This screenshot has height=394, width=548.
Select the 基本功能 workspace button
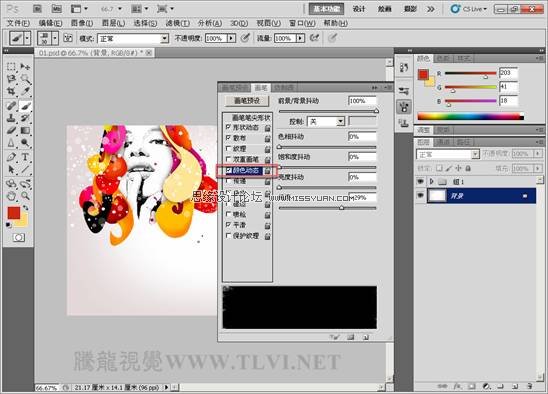[327, 9]
